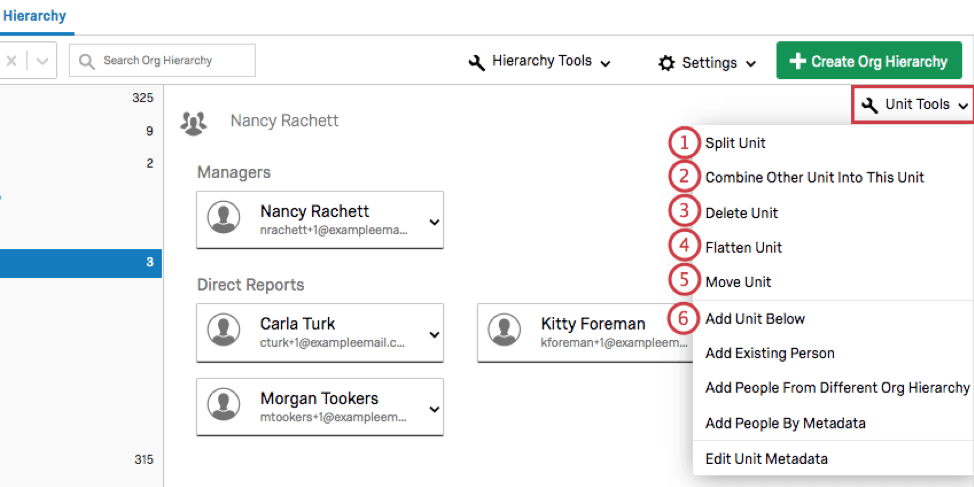
Task: Click Move Unit menu entry
Action: (738, 282)
